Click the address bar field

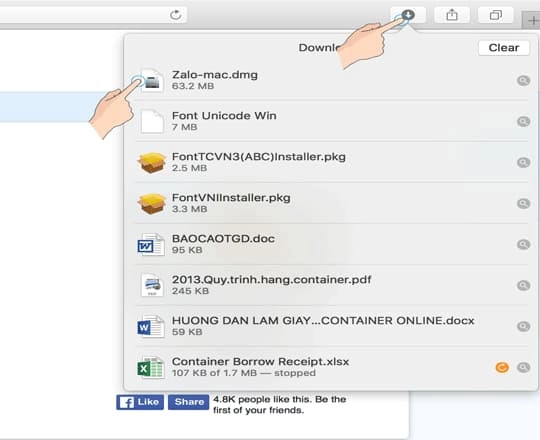coord(93,15)
